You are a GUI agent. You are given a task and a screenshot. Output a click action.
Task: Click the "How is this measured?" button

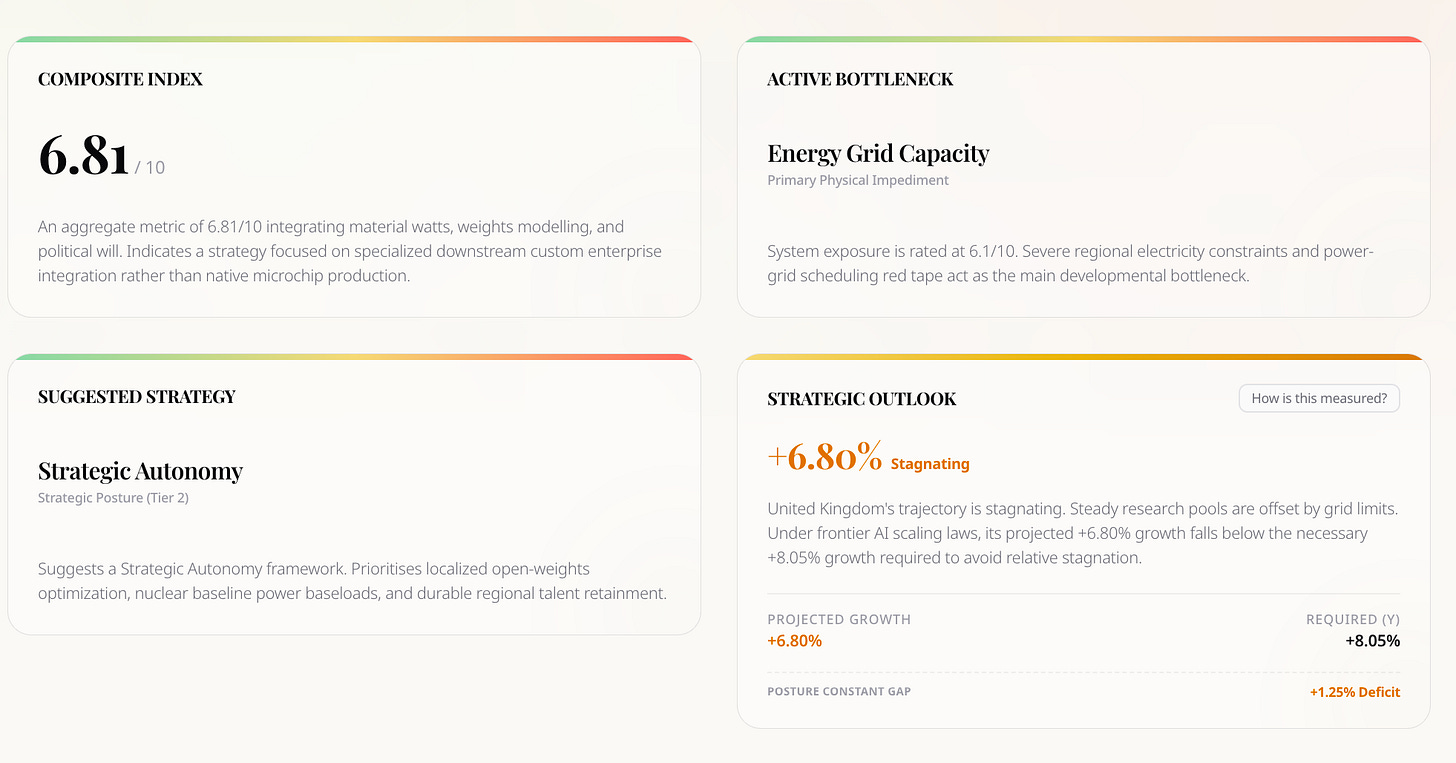(1319, 398)
